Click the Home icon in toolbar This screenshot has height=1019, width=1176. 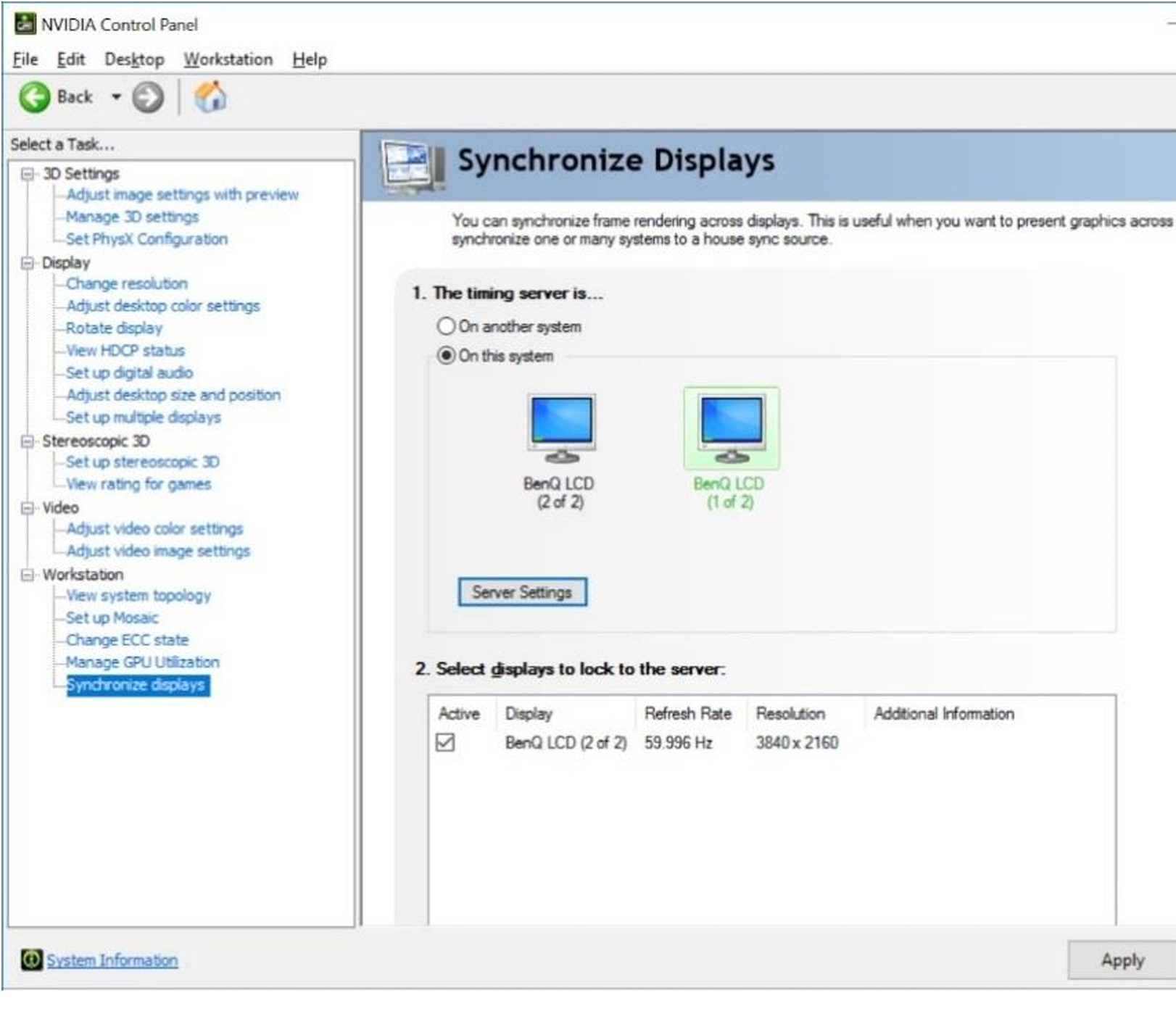coord(210,97)
